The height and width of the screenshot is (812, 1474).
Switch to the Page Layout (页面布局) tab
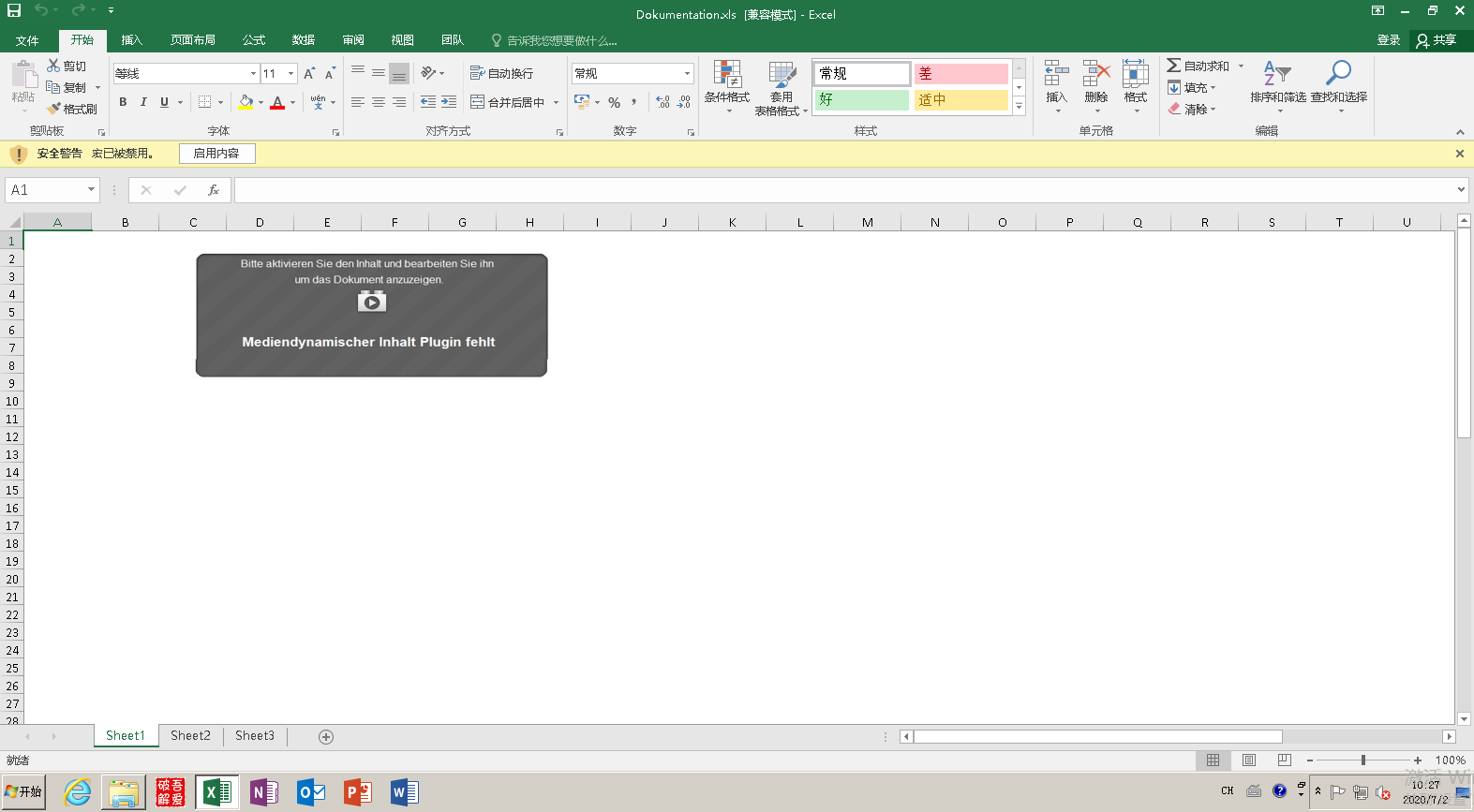193,40
